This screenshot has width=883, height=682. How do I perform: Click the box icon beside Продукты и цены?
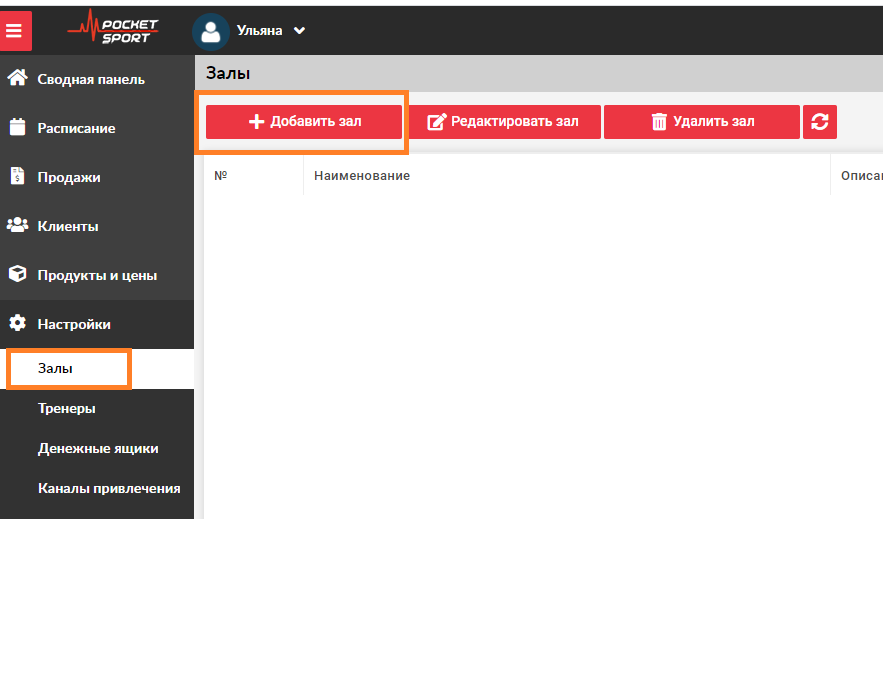pos(17,275)
